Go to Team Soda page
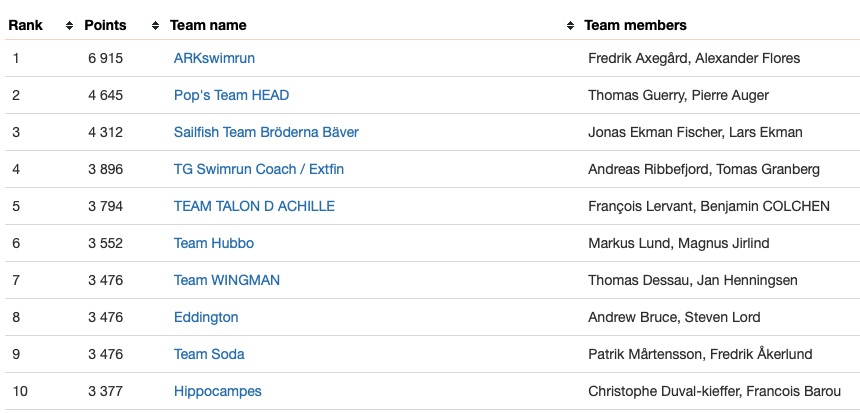 [x=209, y=354]
